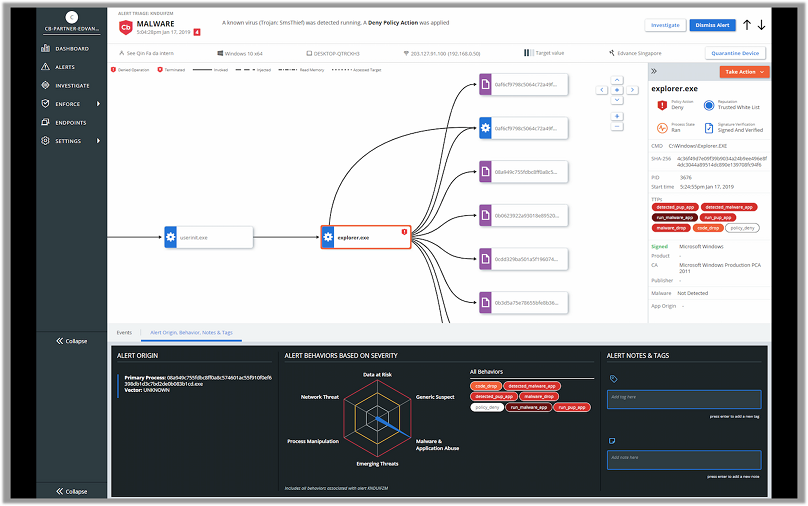This screenshot has height=506, width=808.
Task: Click the Quarantine Device button
Action: tap(736, 52)
